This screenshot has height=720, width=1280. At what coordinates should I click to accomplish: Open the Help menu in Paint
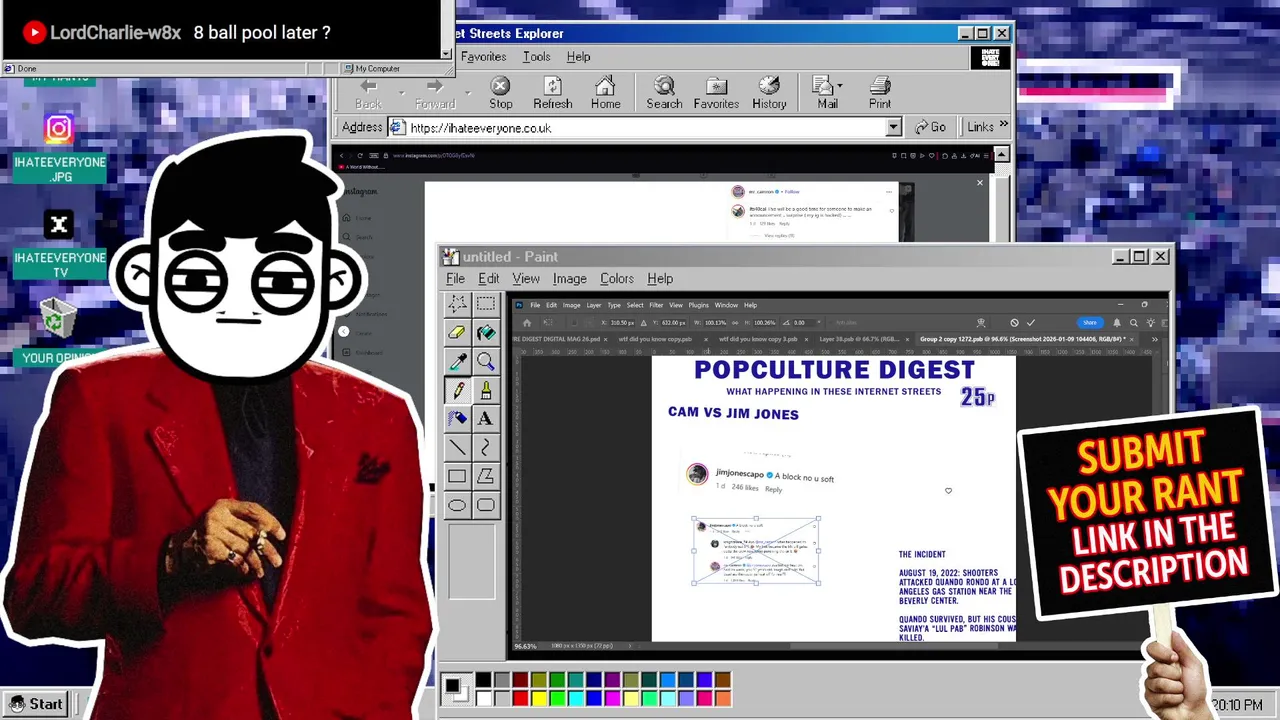(660, 279)
